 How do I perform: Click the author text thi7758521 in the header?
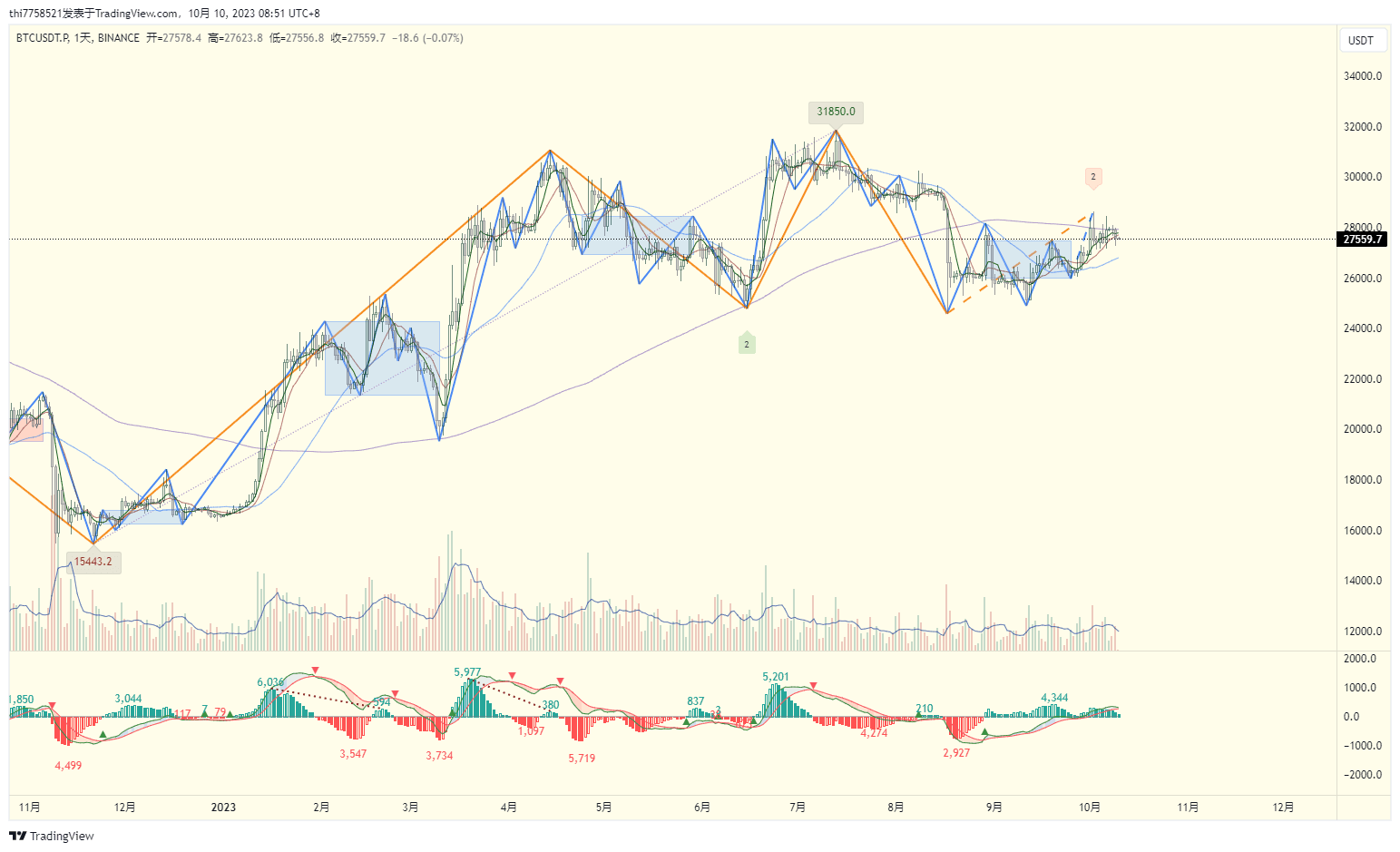point(36,14)
